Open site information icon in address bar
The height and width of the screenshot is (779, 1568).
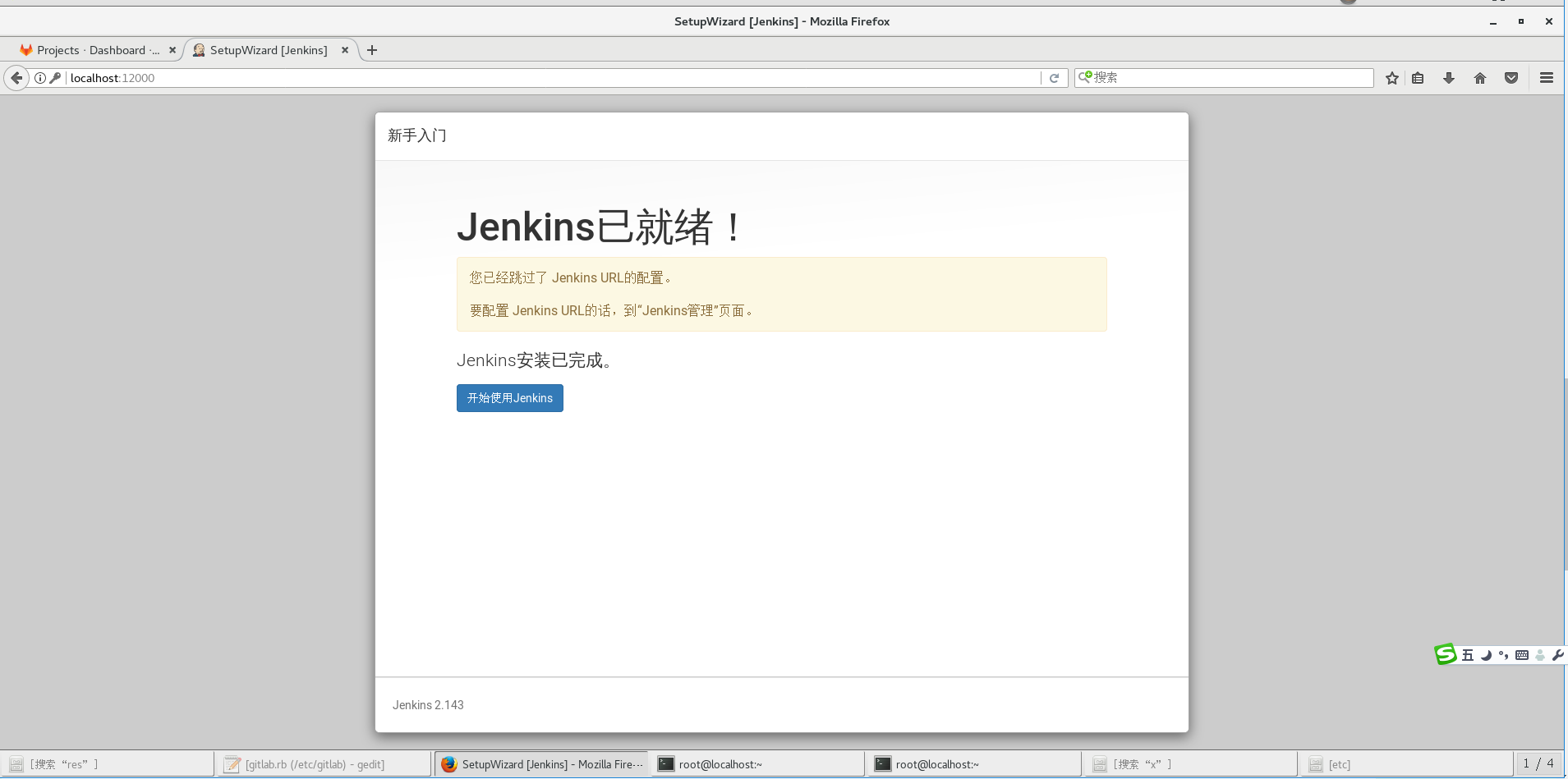point(39,78)
